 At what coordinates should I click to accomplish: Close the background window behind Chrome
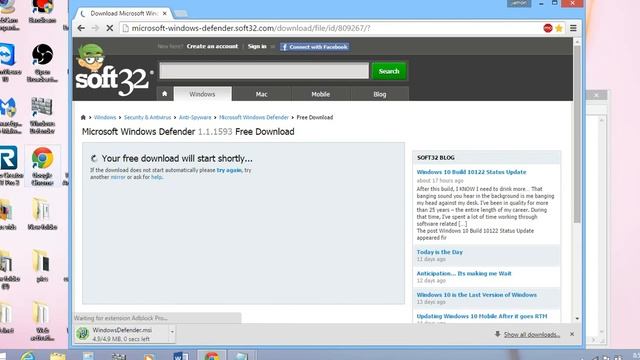click(x=596, y=95)
